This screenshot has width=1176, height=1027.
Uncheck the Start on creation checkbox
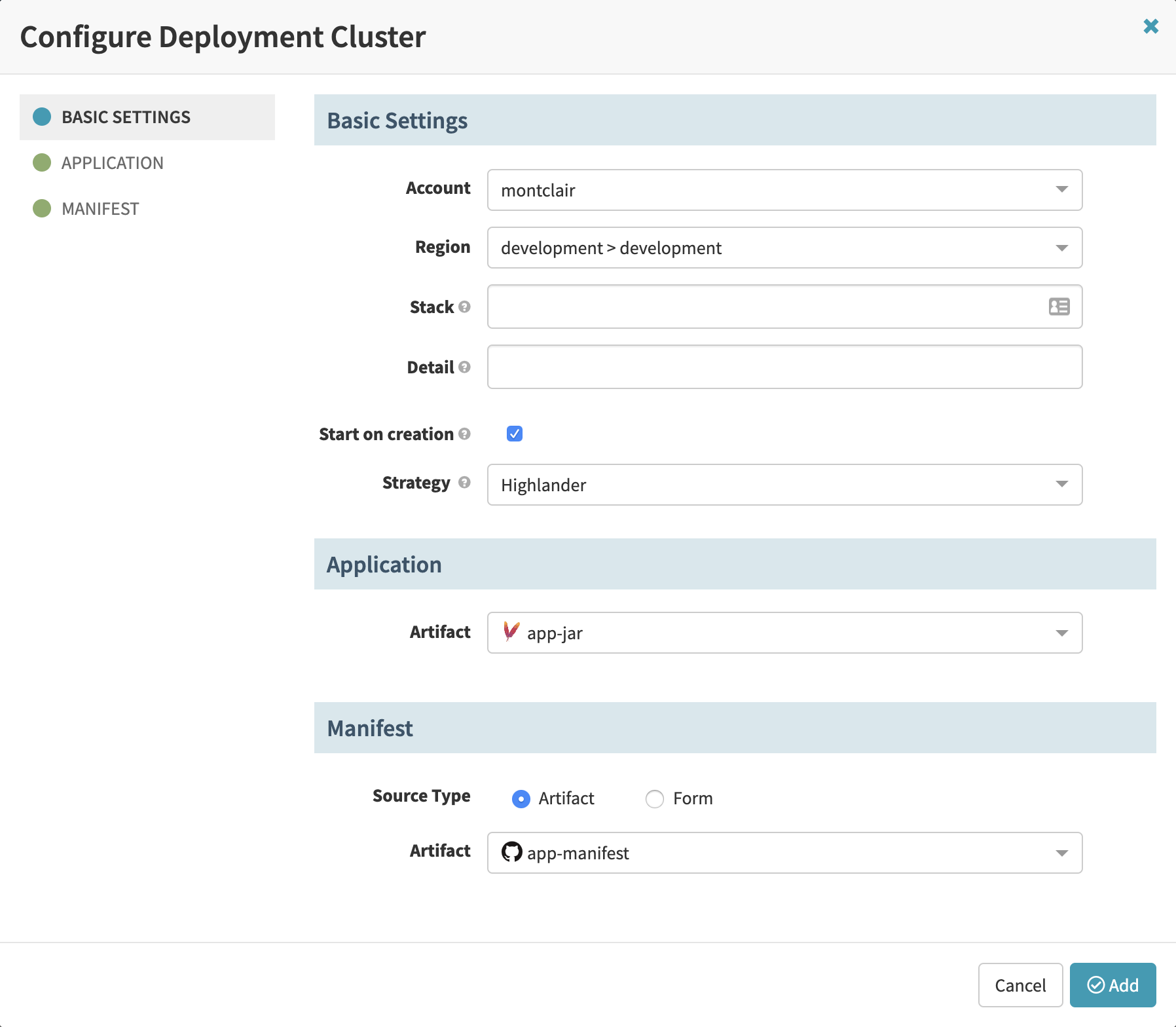pos(515,434)
